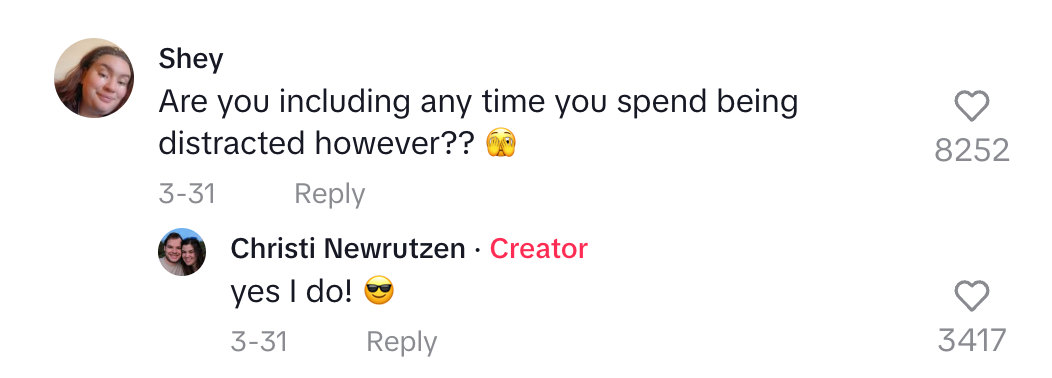The width and height of the screenshot is (1052, 378).
Task: Click the word "spend" in Shey's comment
Action: 653,104
